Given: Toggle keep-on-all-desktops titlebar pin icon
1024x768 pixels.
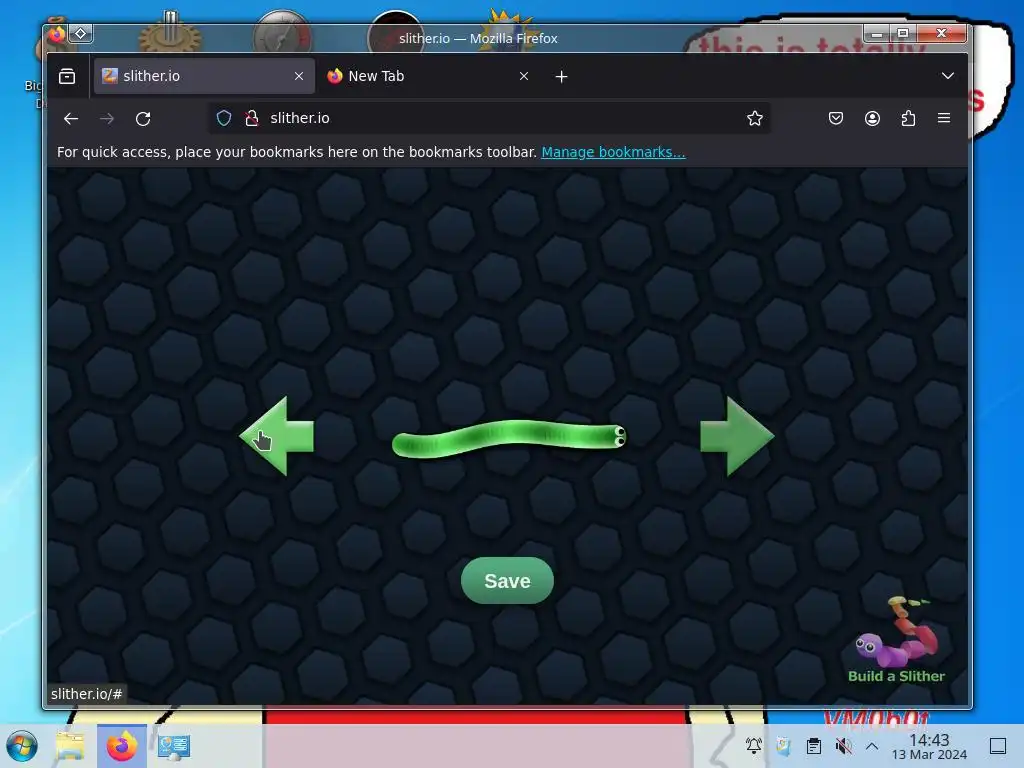Looking at the screenshot, I should [x=81, y=33].
